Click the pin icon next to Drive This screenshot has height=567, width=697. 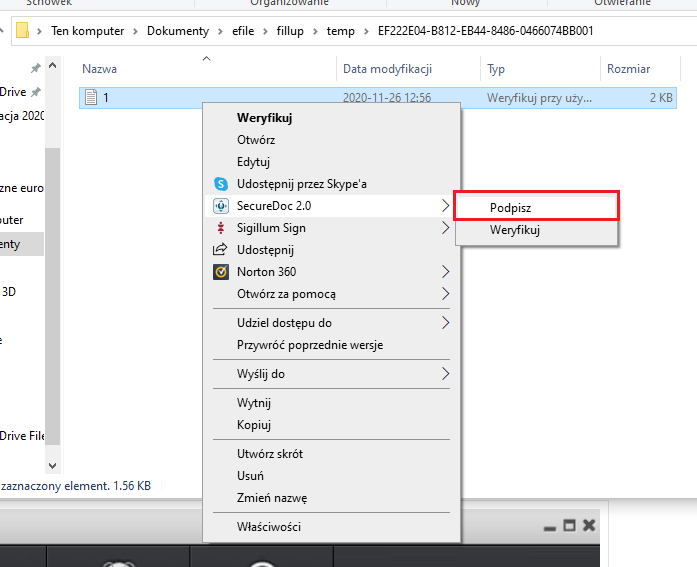36,92
